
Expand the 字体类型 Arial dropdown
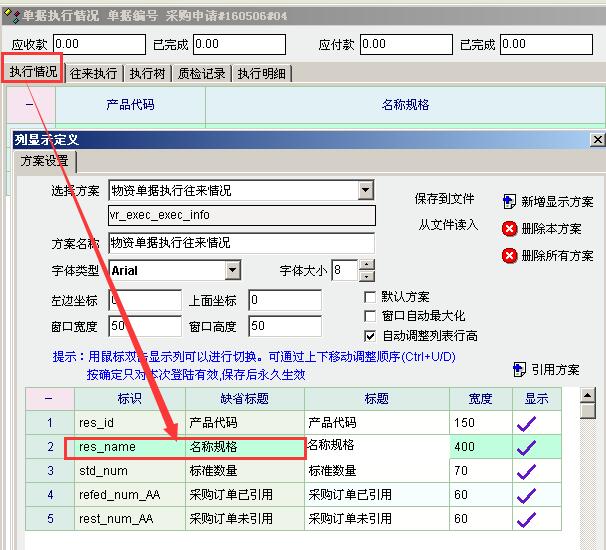pos(233,270)
